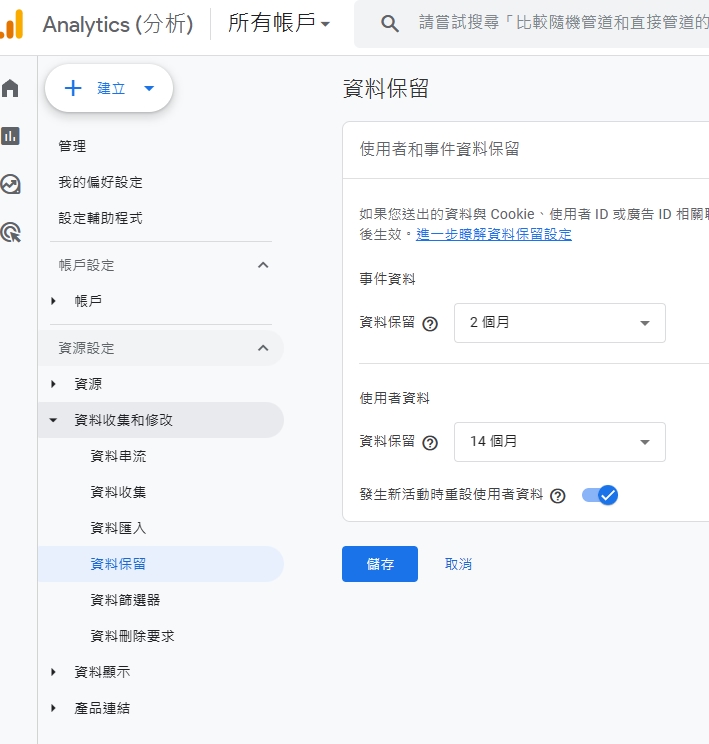Open the Explore trend icon

tap(11, 184)
